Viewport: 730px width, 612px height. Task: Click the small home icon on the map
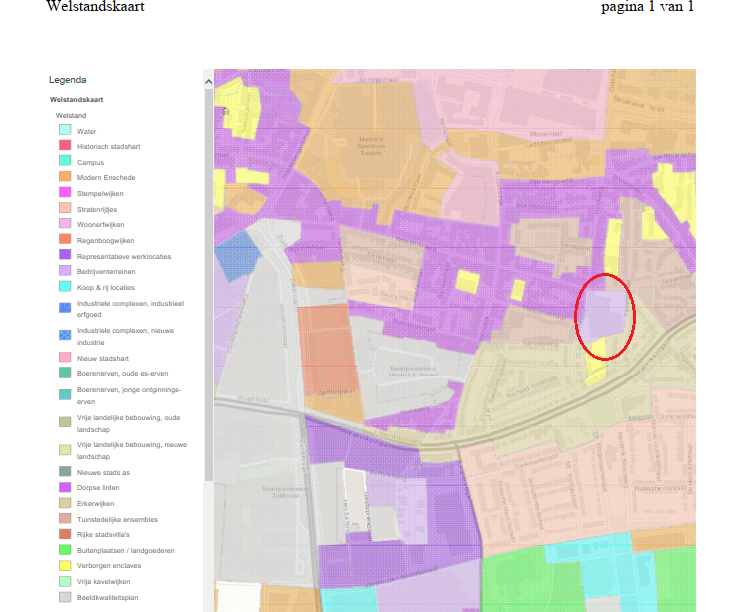coord(227,111)
